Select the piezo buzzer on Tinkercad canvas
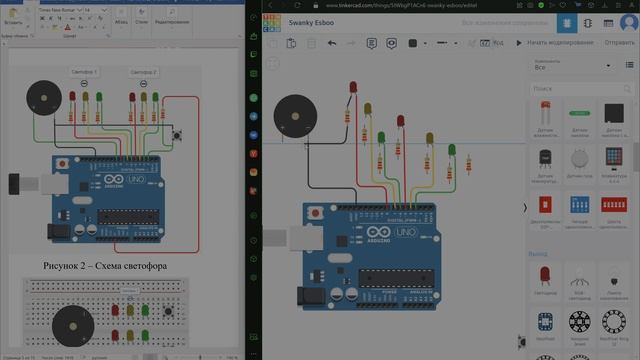This screenshot has height=360, width=640. (295, 116)
